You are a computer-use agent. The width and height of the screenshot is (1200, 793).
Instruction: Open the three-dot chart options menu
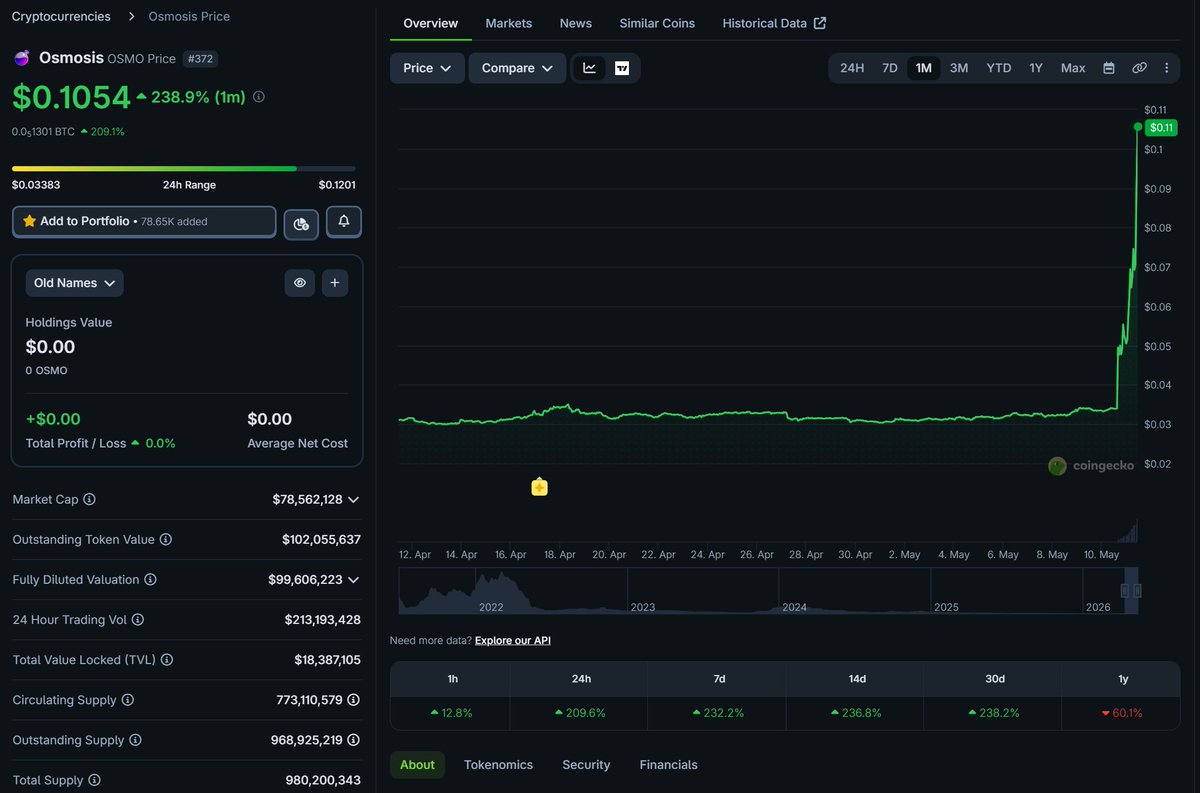coord(1166,68)
